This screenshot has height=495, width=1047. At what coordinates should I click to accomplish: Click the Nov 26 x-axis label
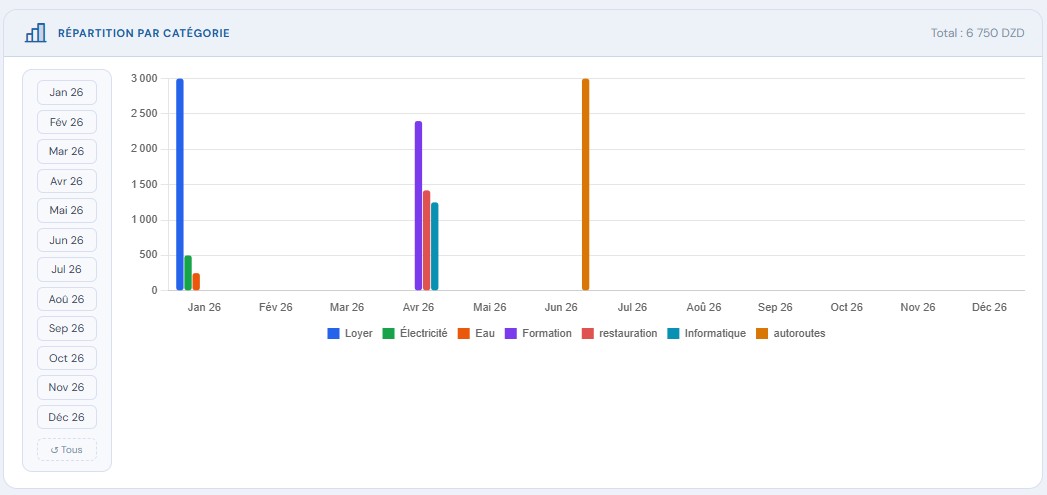[x=918, y=307]
